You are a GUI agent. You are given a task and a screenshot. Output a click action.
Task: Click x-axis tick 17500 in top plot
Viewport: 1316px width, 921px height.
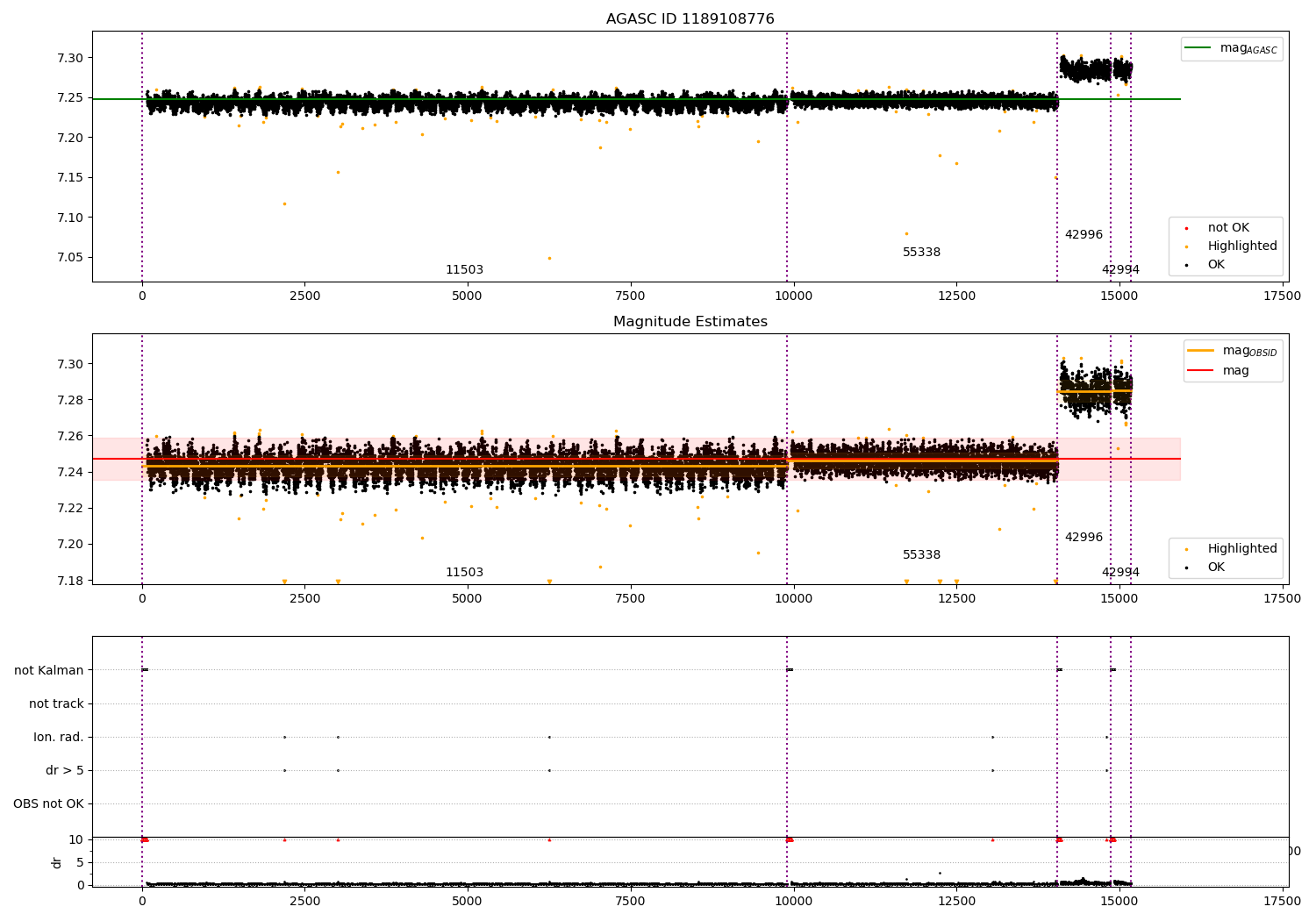tap(1282, 296)
